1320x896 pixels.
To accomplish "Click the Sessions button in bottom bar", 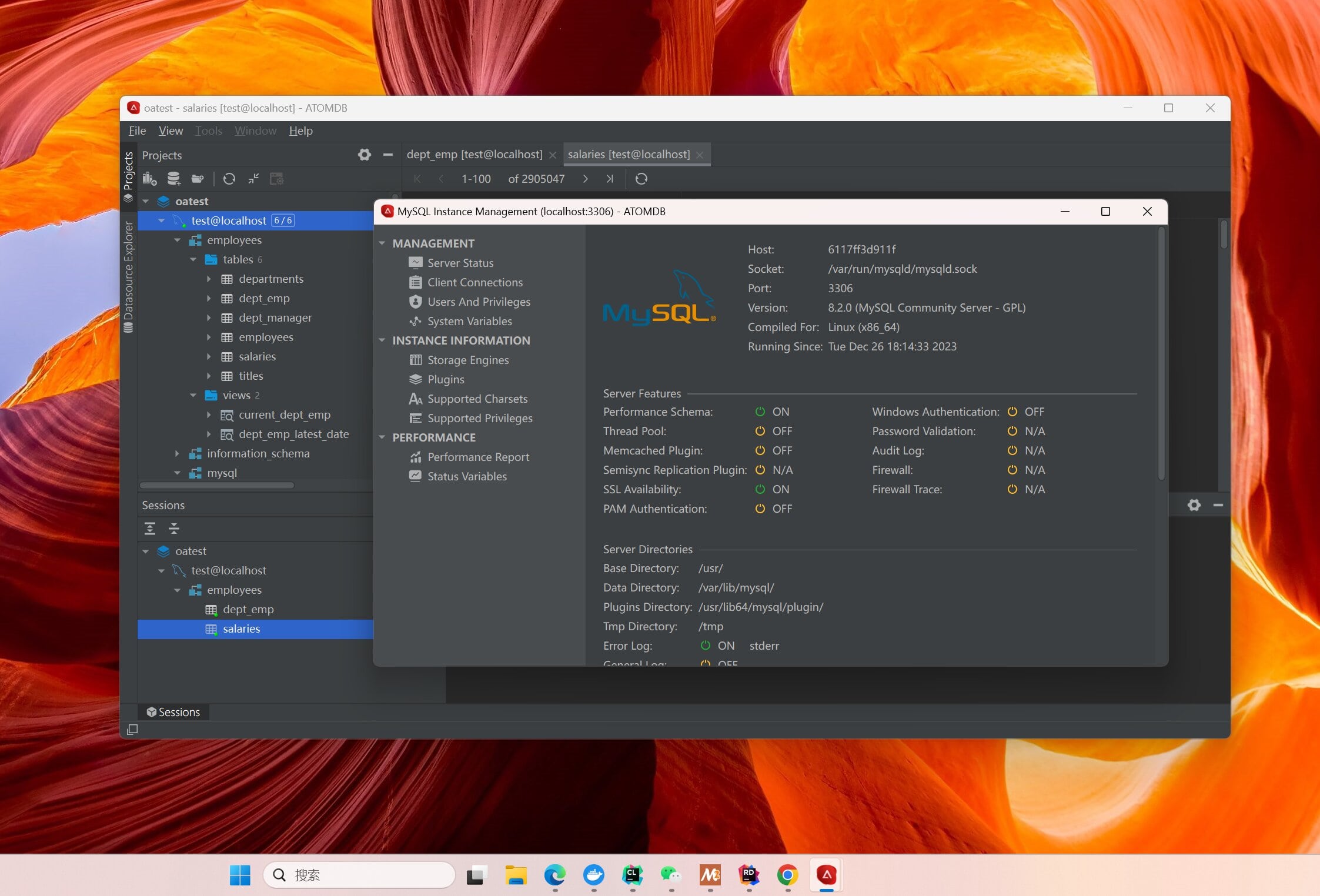I will tap(173, 712).
